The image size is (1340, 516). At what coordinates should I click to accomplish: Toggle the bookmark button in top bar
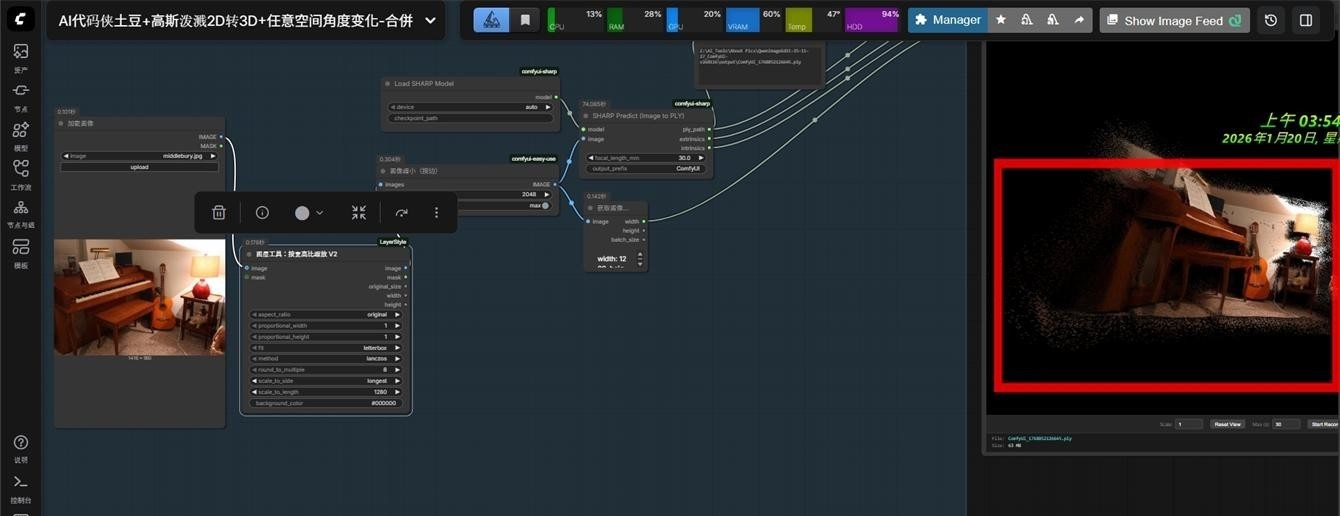[525, 20]
